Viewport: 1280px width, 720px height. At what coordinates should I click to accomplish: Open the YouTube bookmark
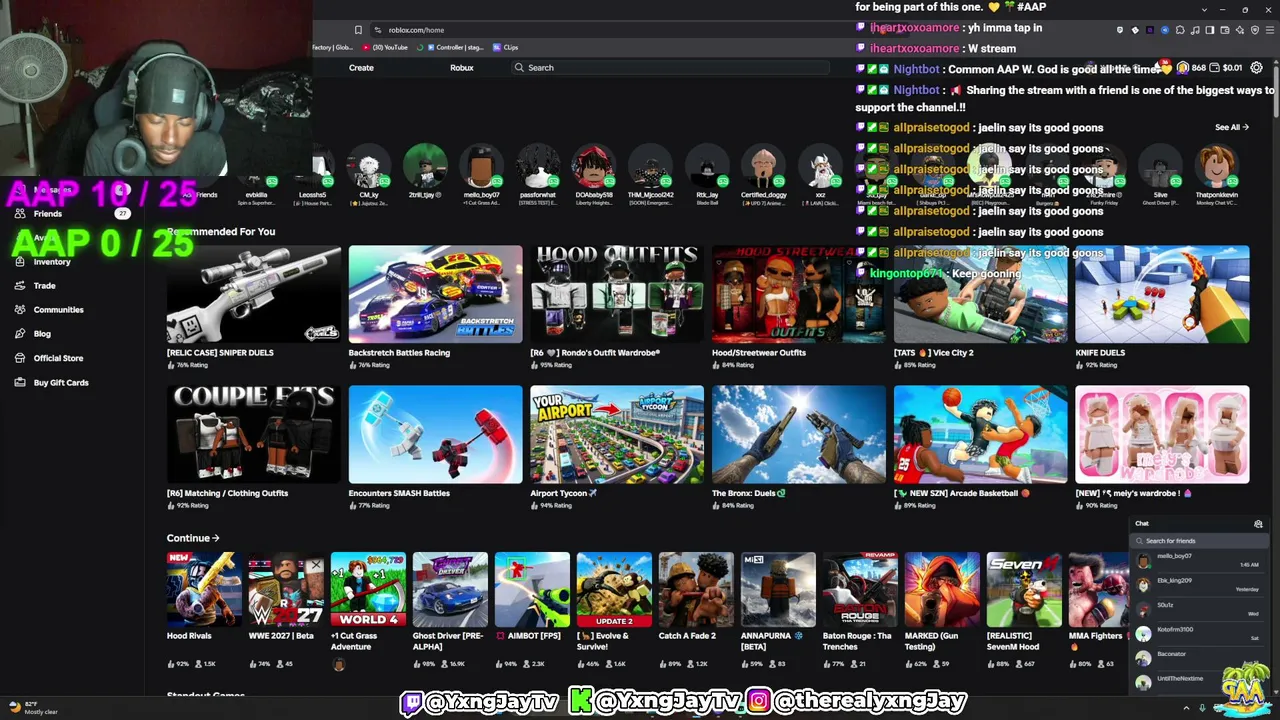click(x=385, y=47)
